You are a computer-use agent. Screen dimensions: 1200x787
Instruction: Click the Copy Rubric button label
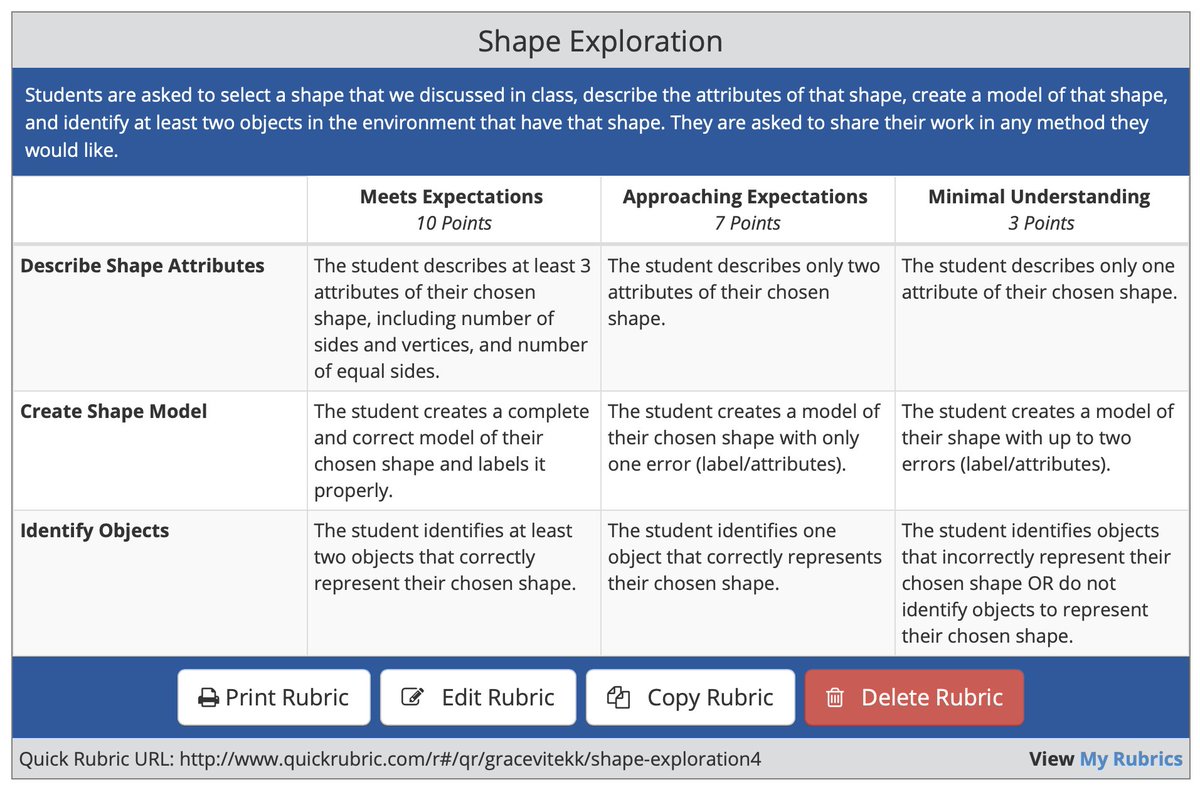710,698
